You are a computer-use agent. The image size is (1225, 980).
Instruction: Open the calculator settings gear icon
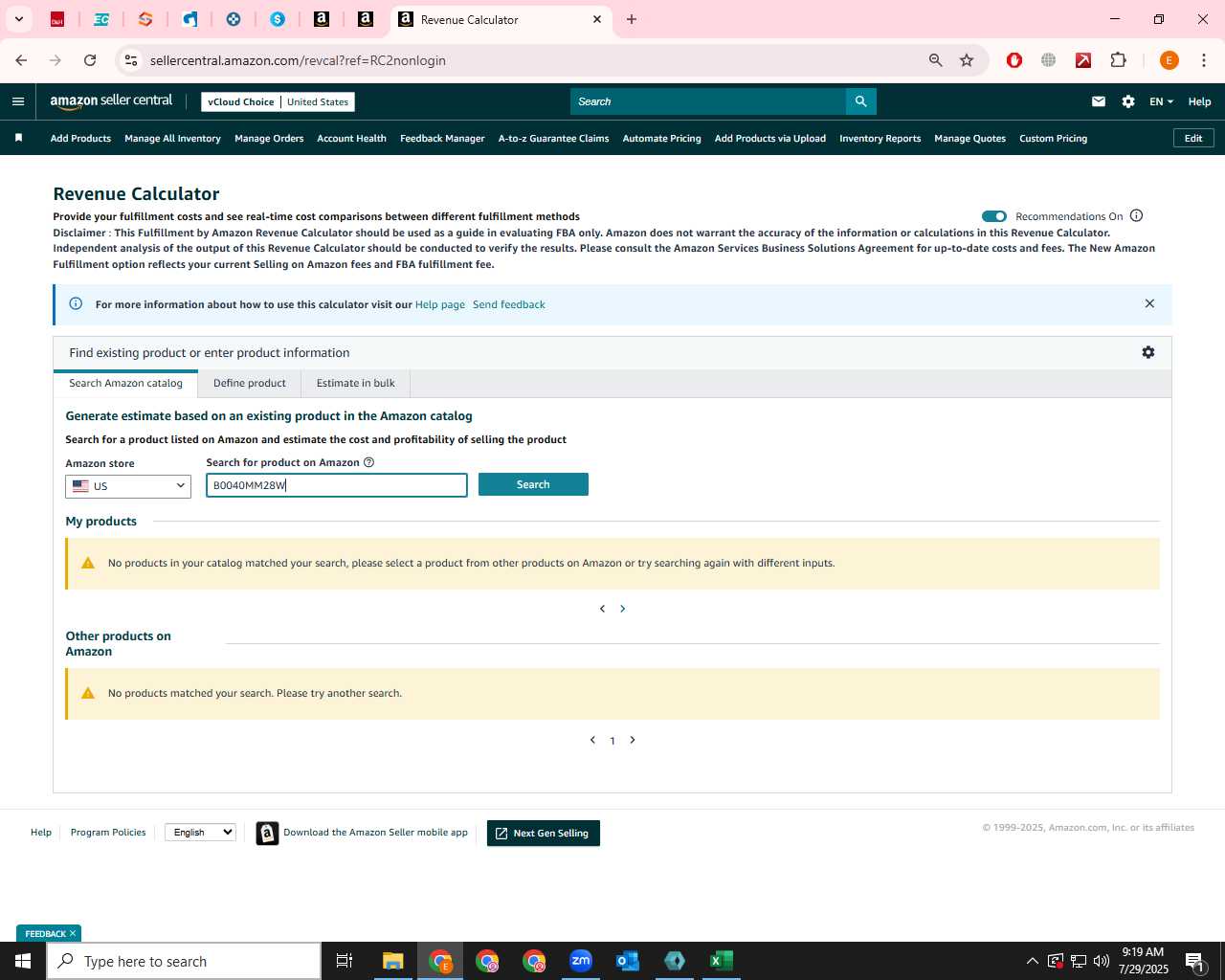(1148, 352)
